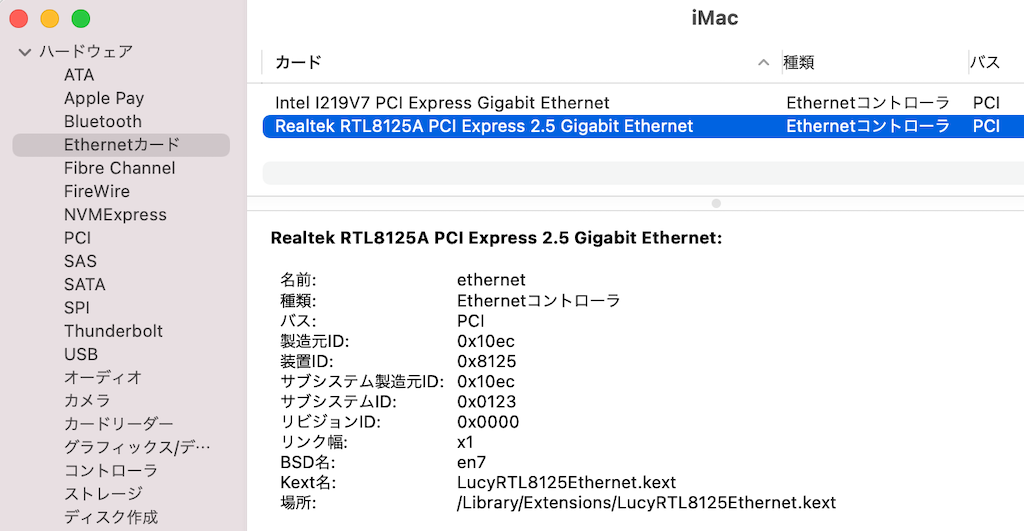Click the 種類 column header
The width and height of the screenshot is (1024, 531).
coord(799,63)
